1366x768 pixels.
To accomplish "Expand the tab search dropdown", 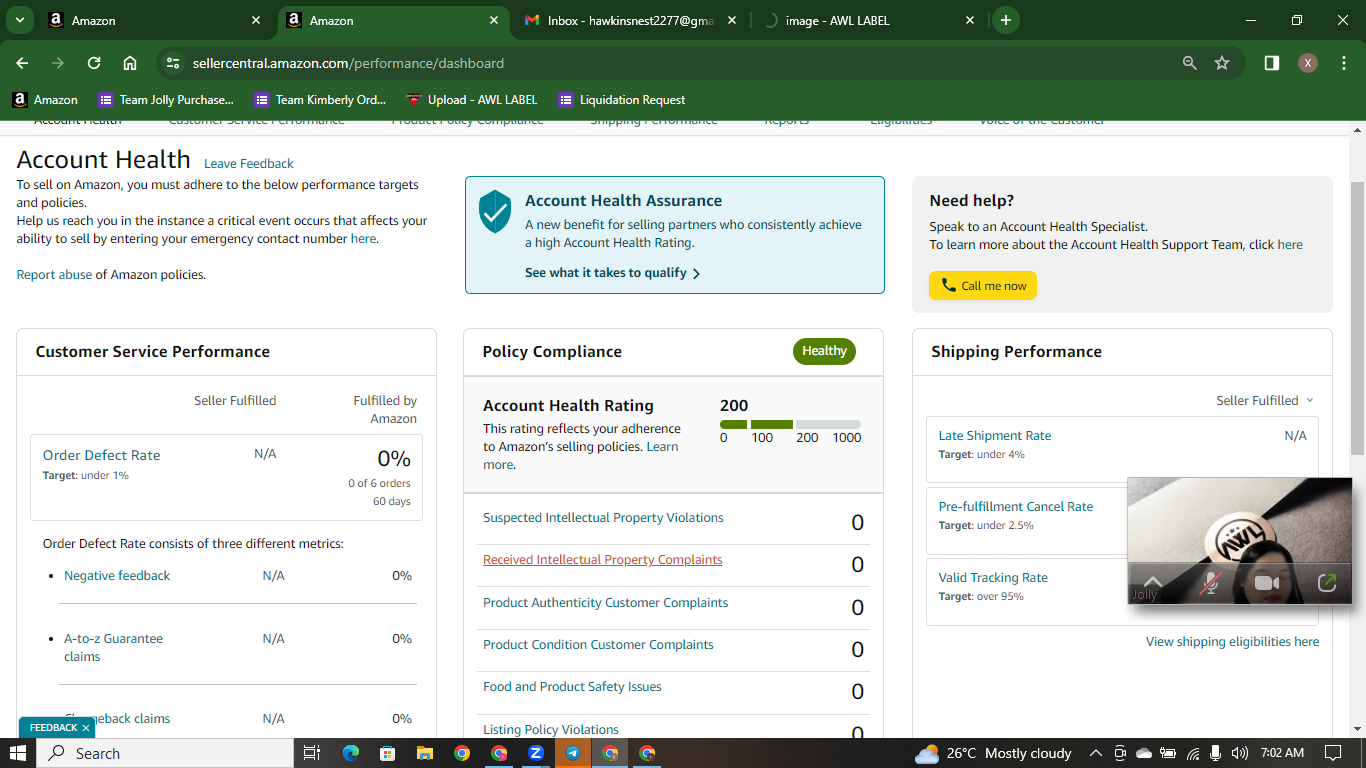I will [x=20, y=20].
